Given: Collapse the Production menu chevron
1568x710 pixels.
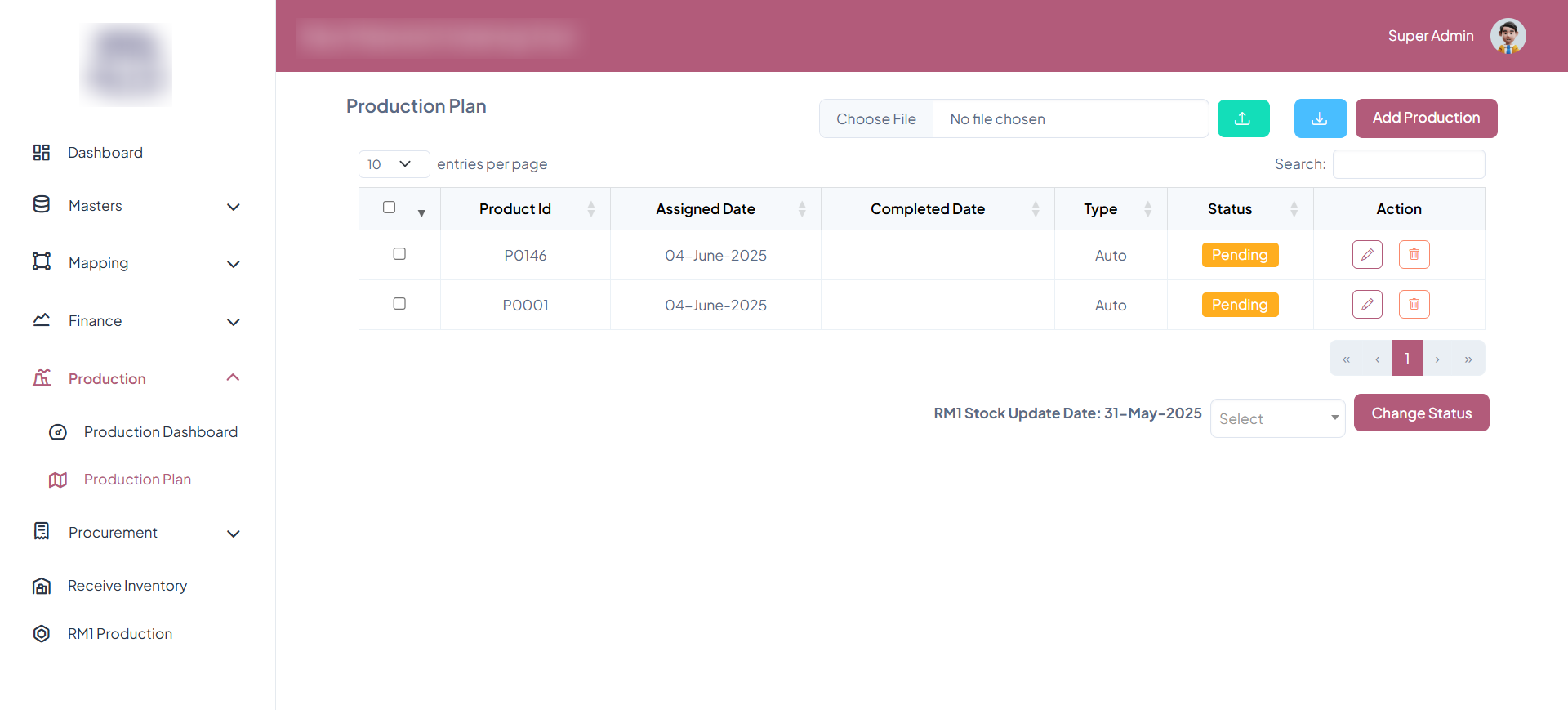Looking at the screenshot, I should coord(234,377).
